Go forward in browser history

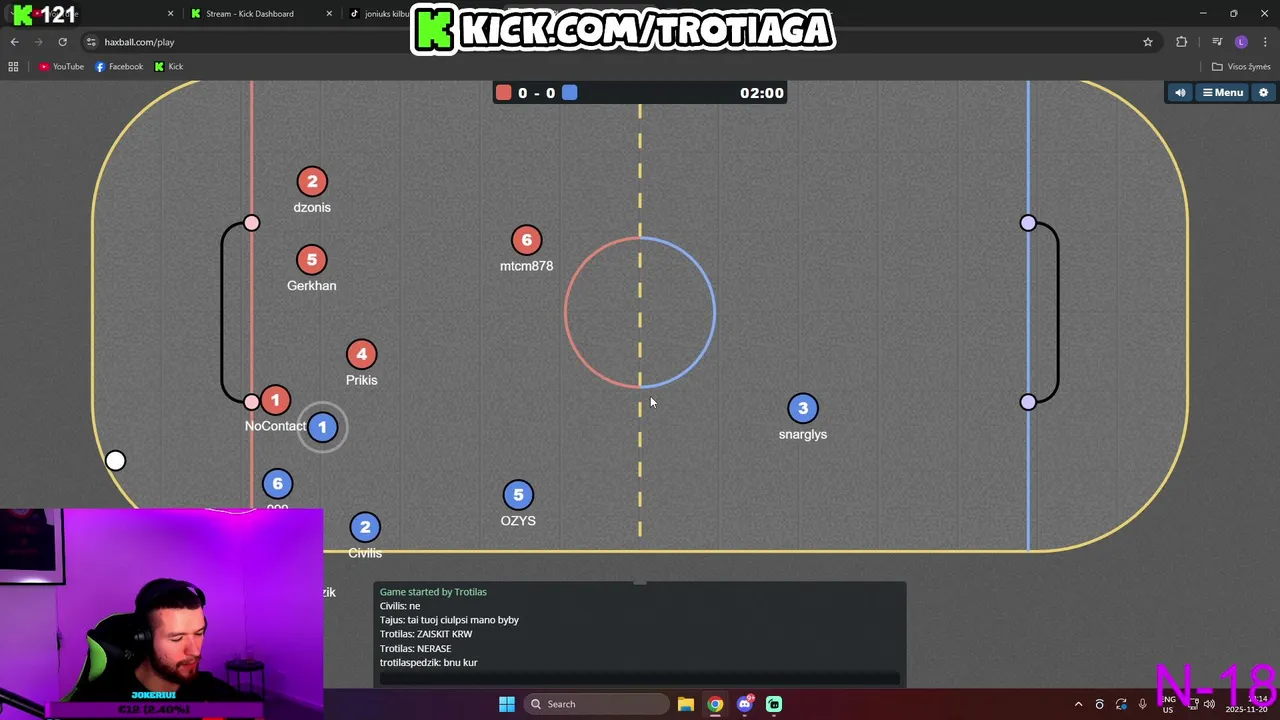pos(39,42)
